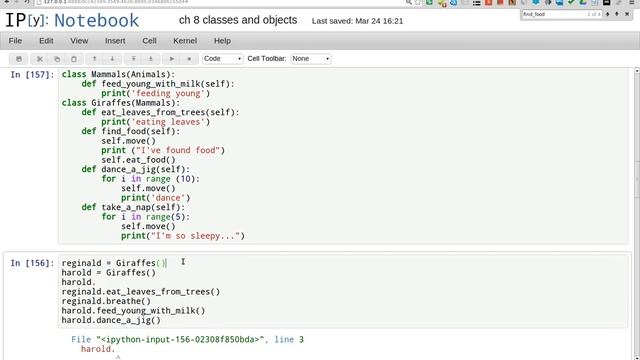Click the self.eat_food() line

138,160
